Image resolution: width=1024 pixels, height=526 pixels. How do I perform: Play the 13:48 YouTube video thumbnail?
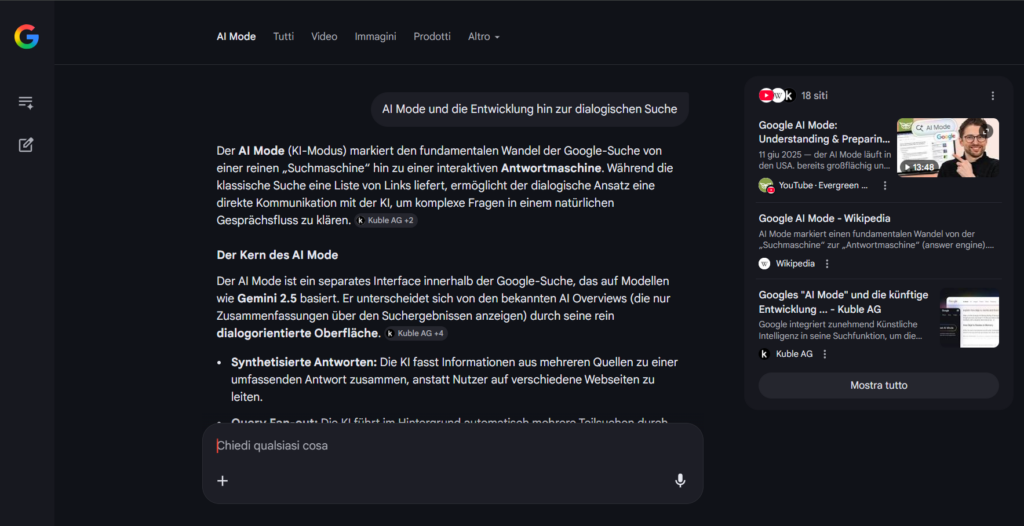948,148
